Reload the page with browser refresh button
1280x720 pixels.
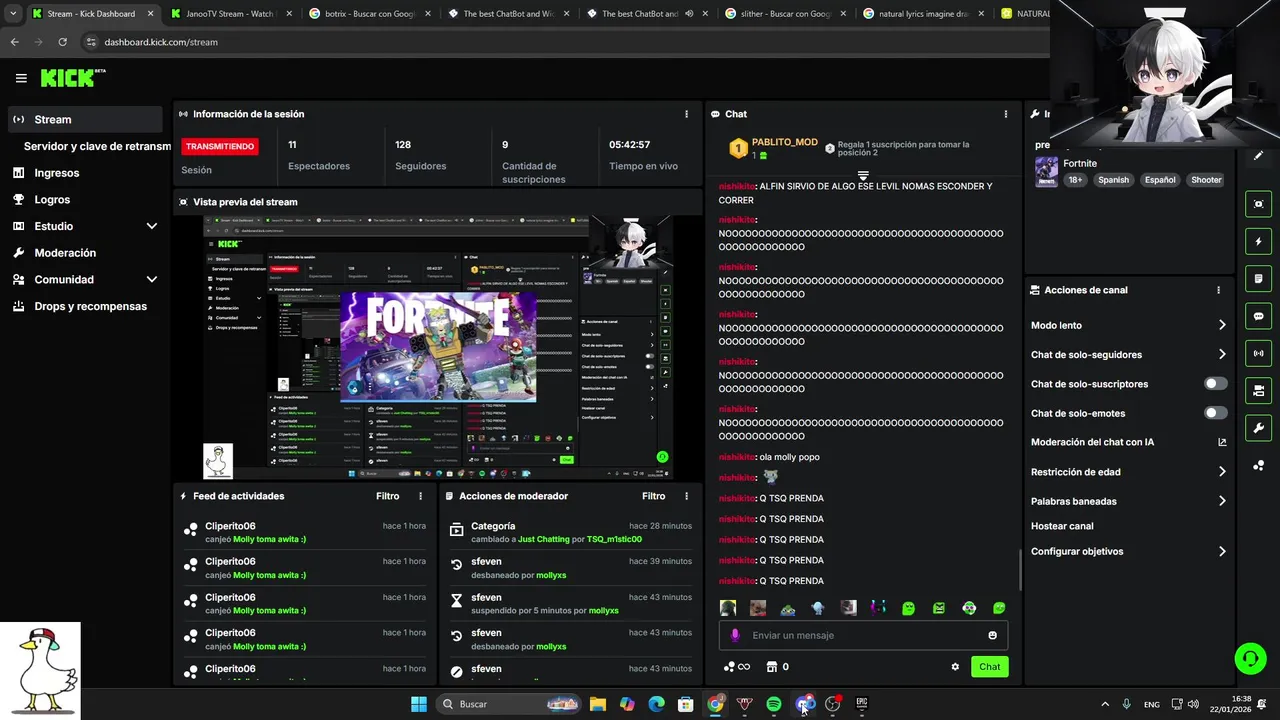click(62, 42)
